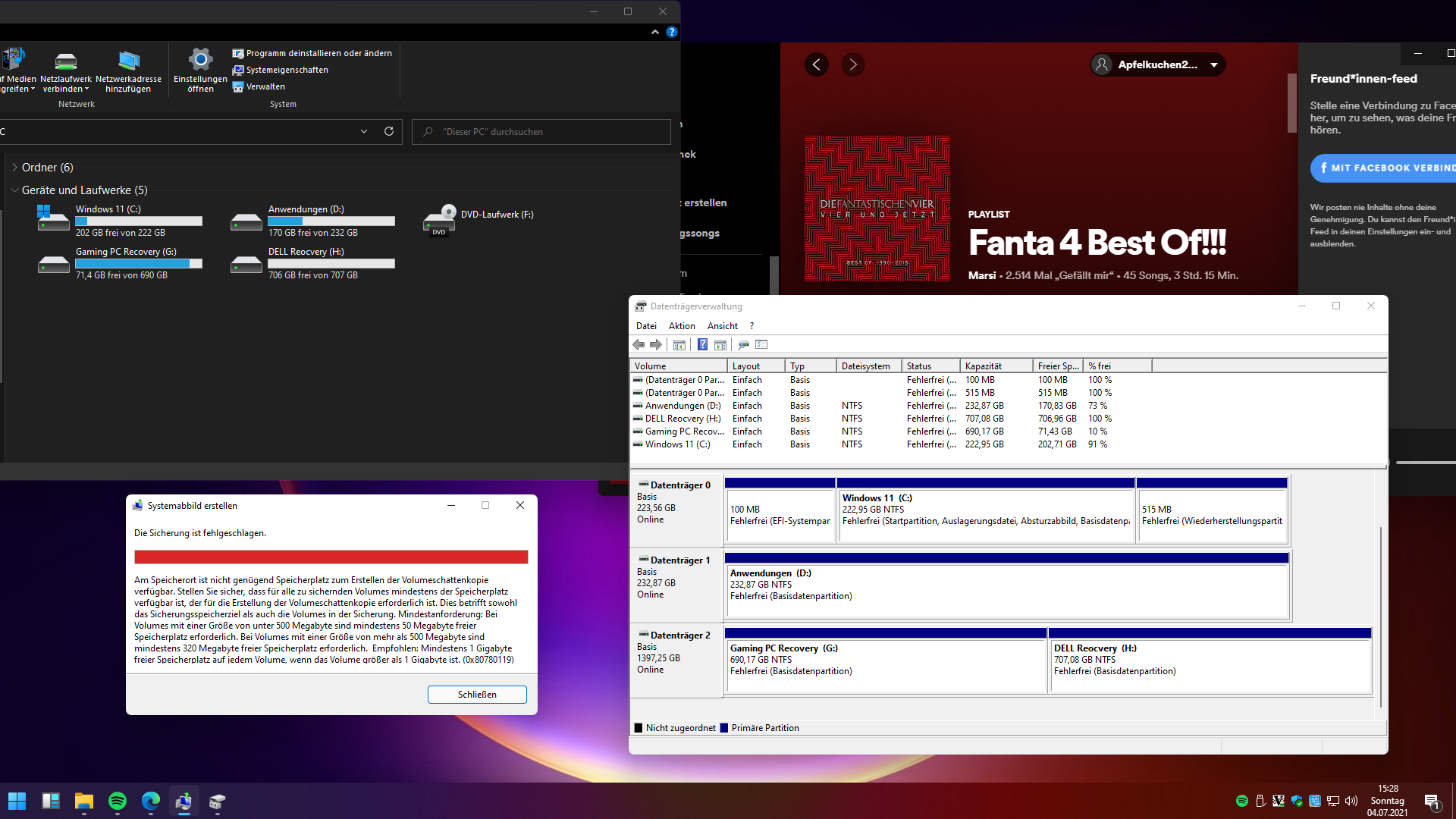
Task: Open the Apfelkuchen2 account dropdown in Spotify
Action: (x=1158, y=64)
